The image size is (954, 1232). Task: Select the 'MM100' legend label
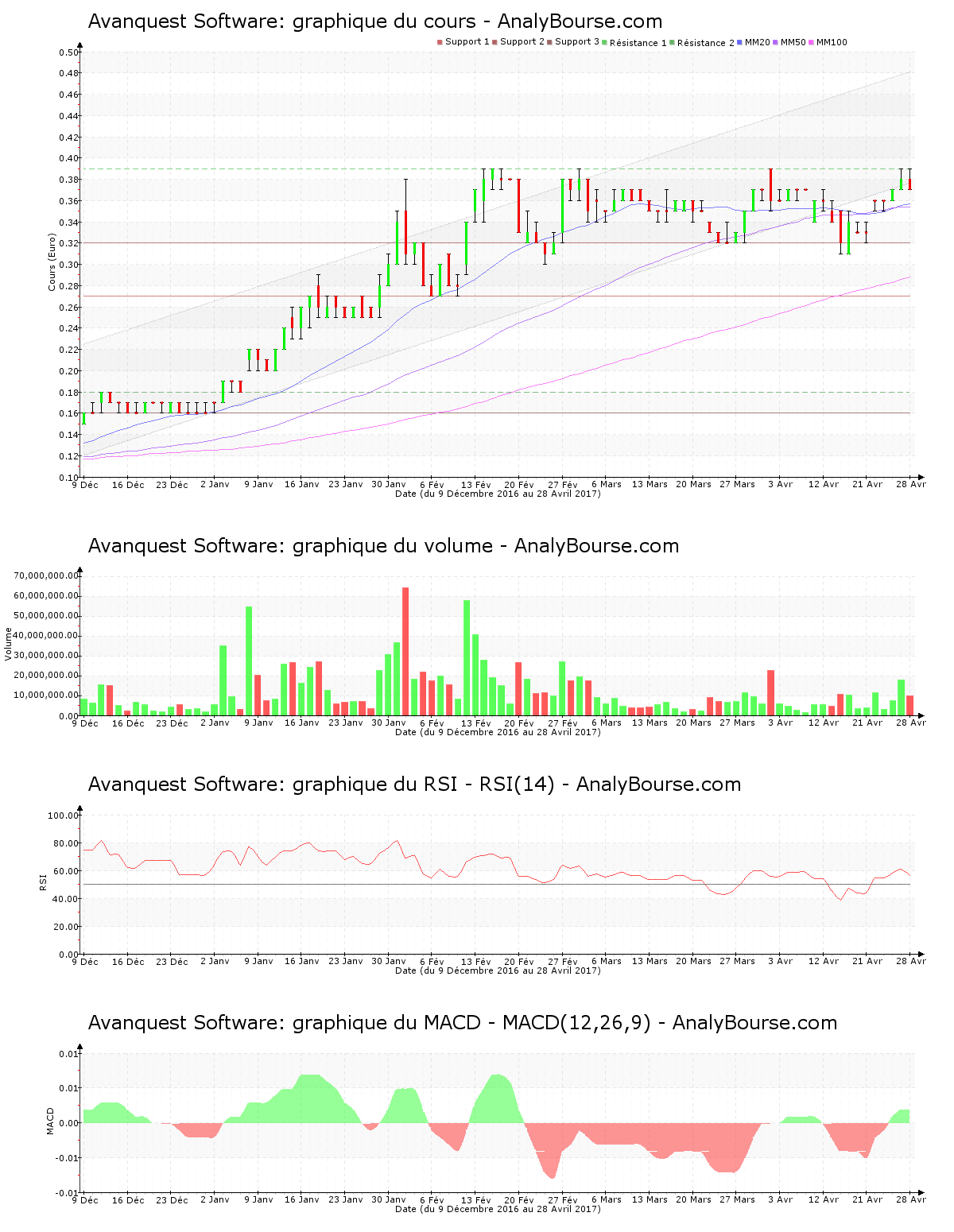(832, 42)
